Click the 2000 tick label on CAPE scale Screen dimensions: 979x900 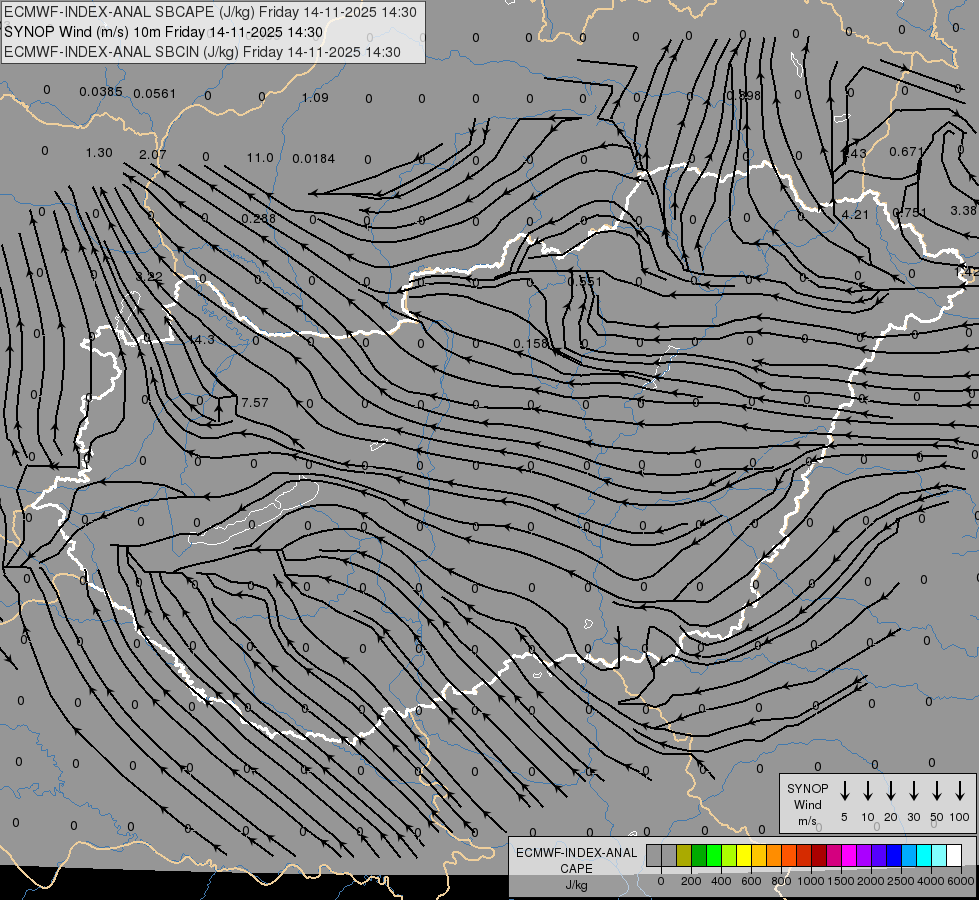point(871,881)
